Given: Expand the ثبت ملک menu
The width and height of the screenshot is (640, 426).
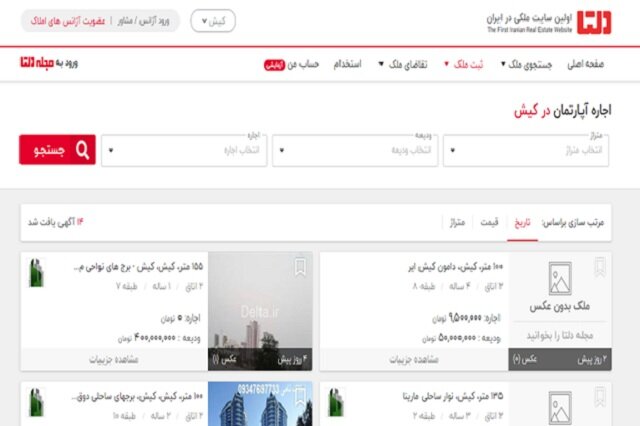Looking at the screenshot, I should point(463,64).
